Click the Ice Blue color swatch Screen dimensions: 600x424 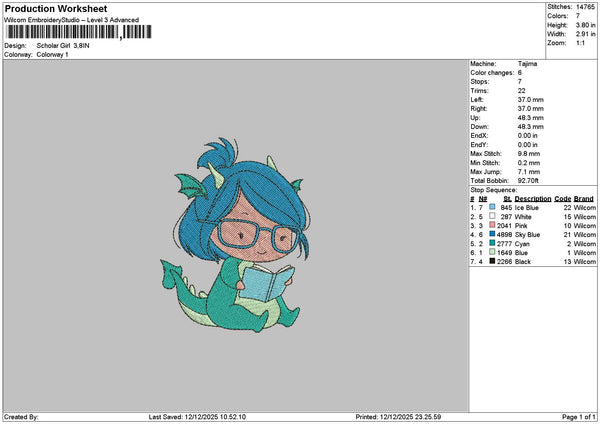pos(492,207)
